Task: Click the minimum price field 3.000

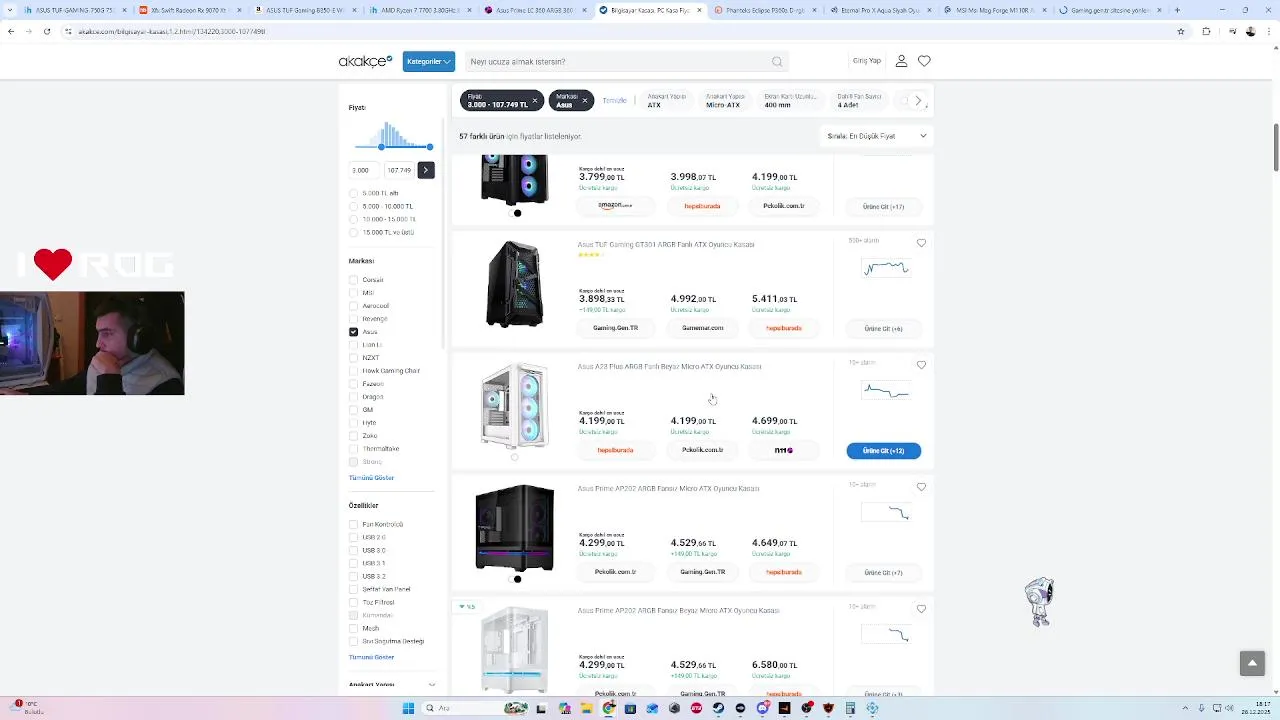Action: [364, 170]
